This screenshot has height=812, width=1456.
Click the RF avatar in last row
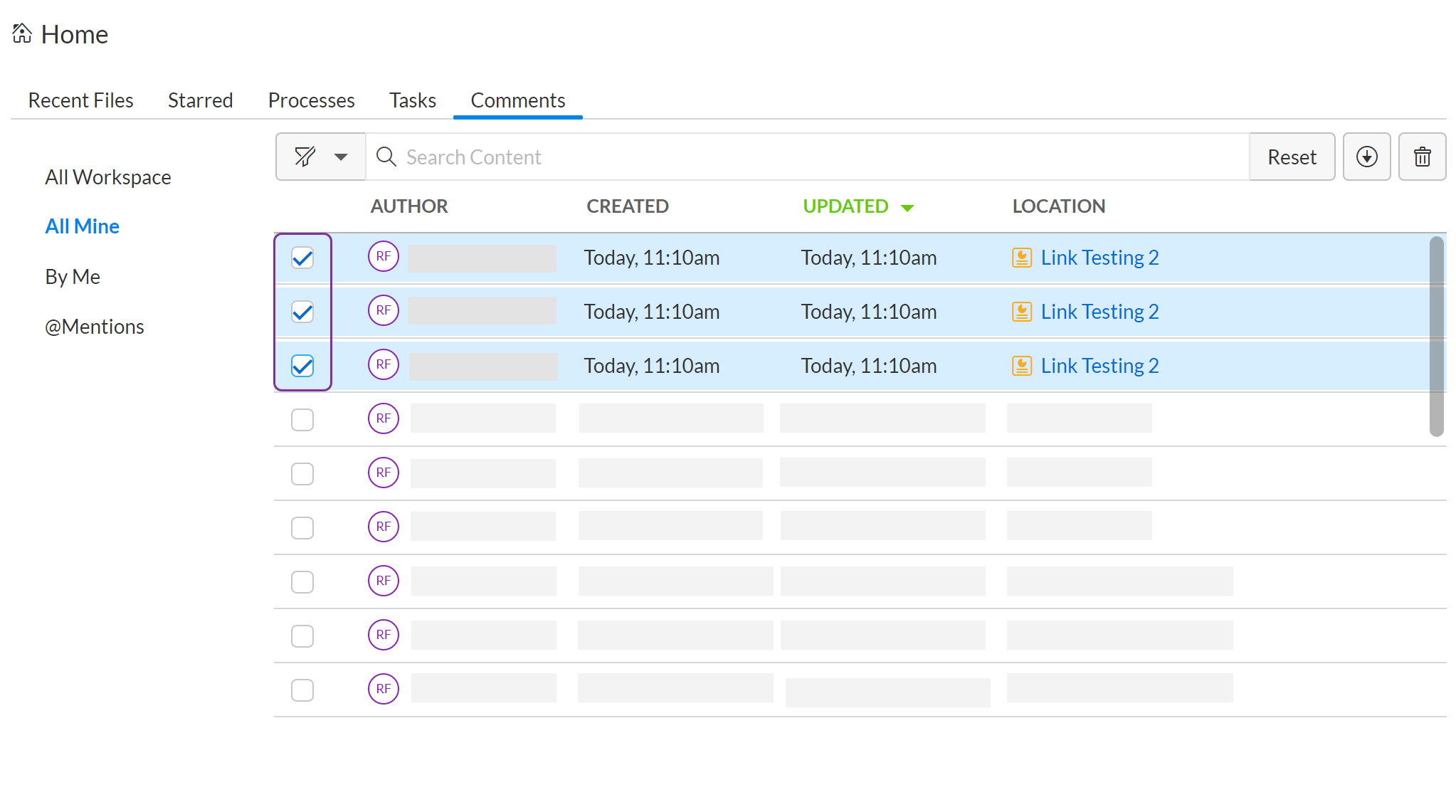(384, 689)
